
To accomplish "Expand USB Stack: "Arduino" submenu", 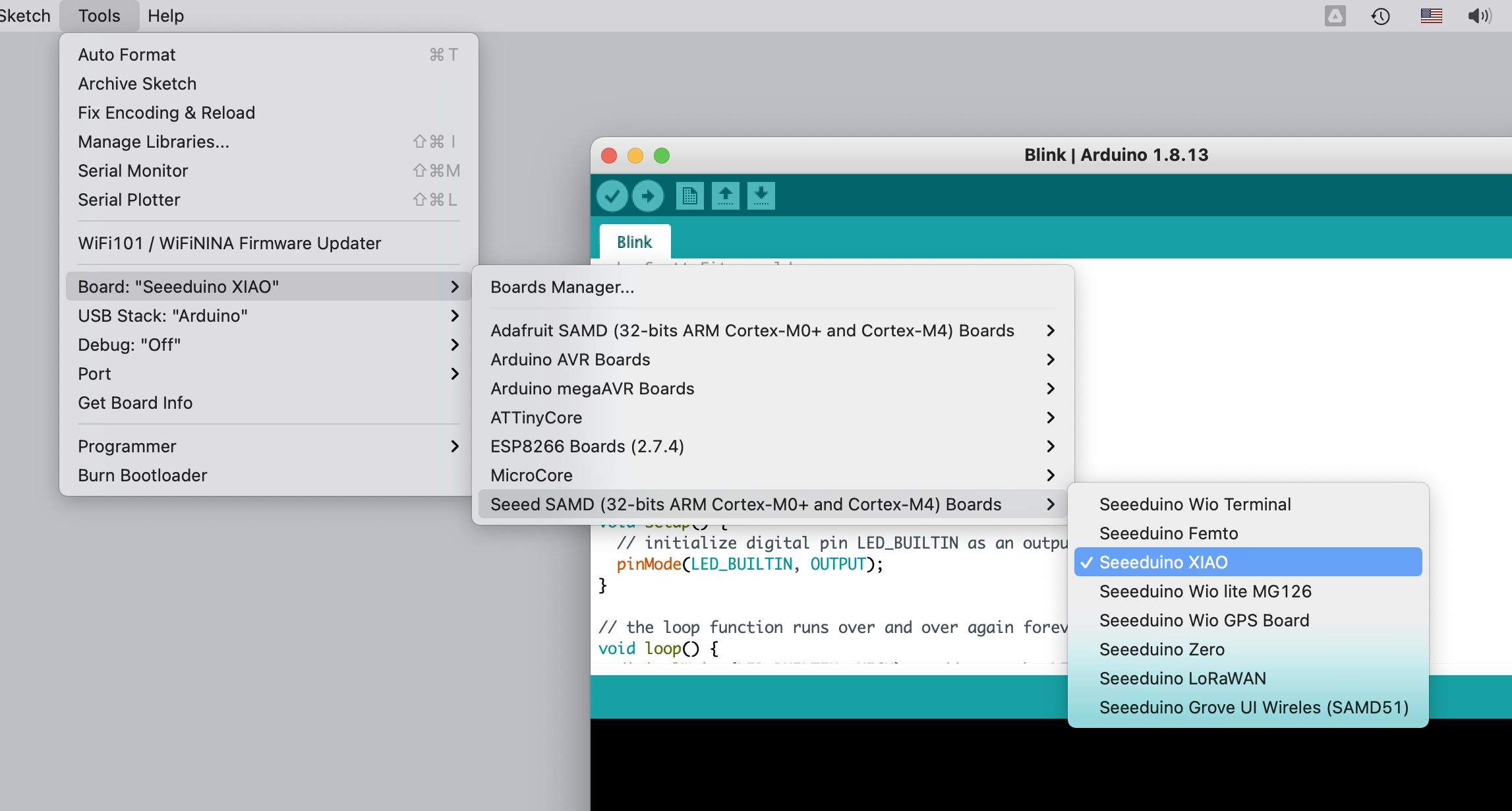I will pyautogui.click(x=268, y=315).
